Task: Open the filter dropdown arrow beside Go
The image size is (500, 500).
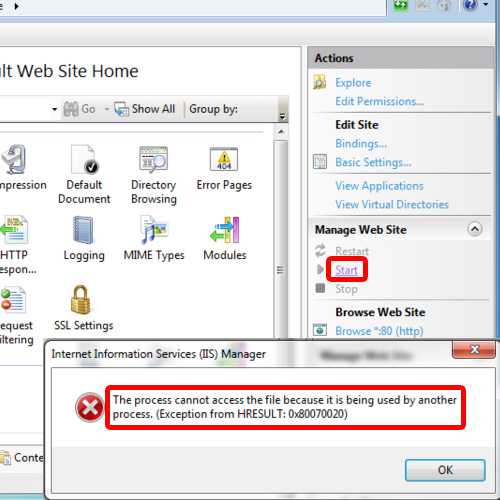Action: (54, 109)
